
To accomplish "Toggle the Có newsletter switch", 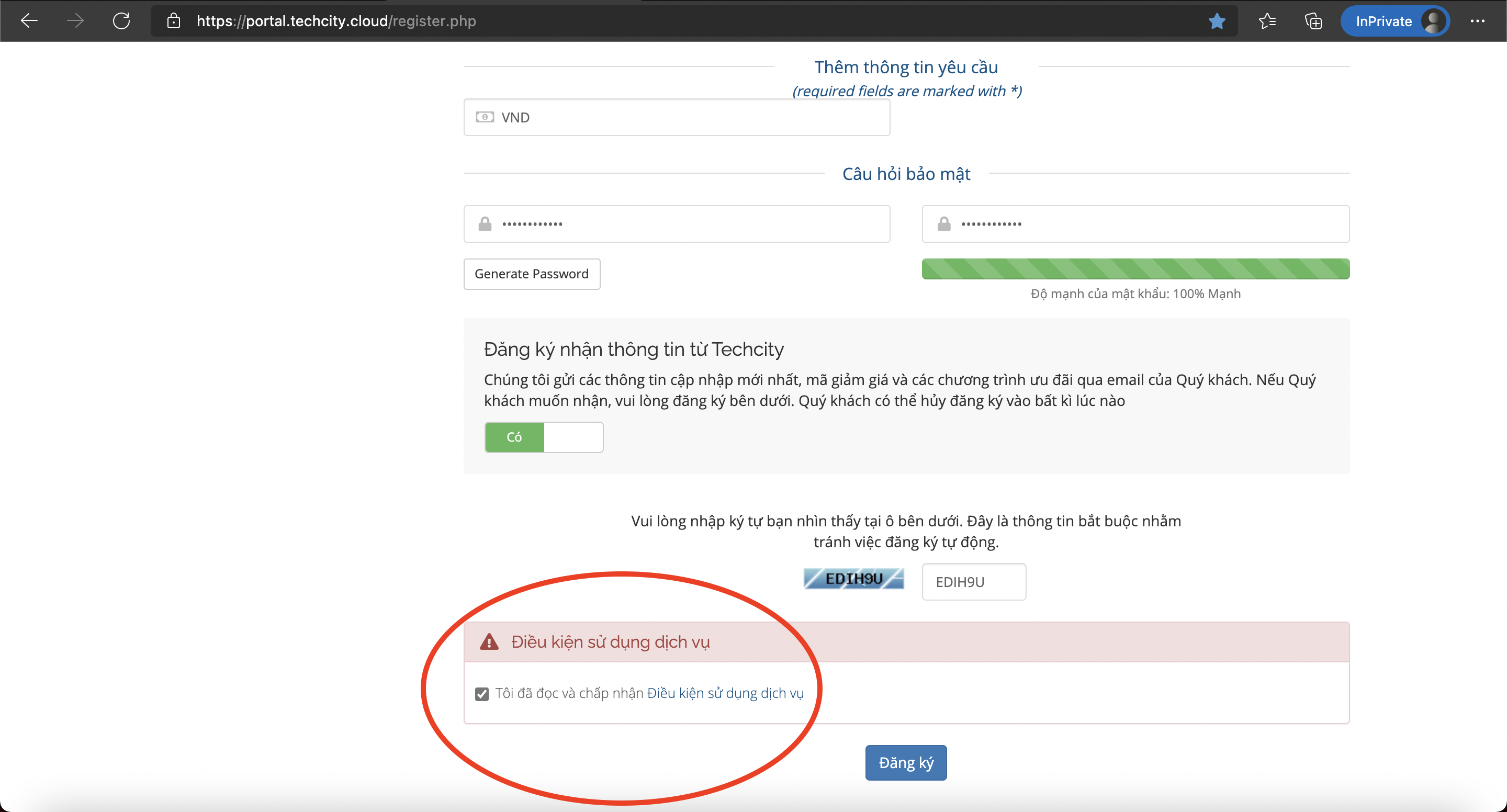I will click(x=544, y=437).
